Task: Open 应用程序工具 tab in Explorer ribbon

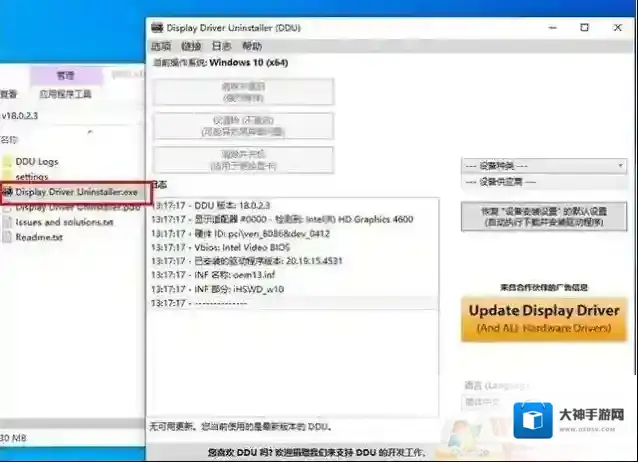Action: tap(65, 94)
